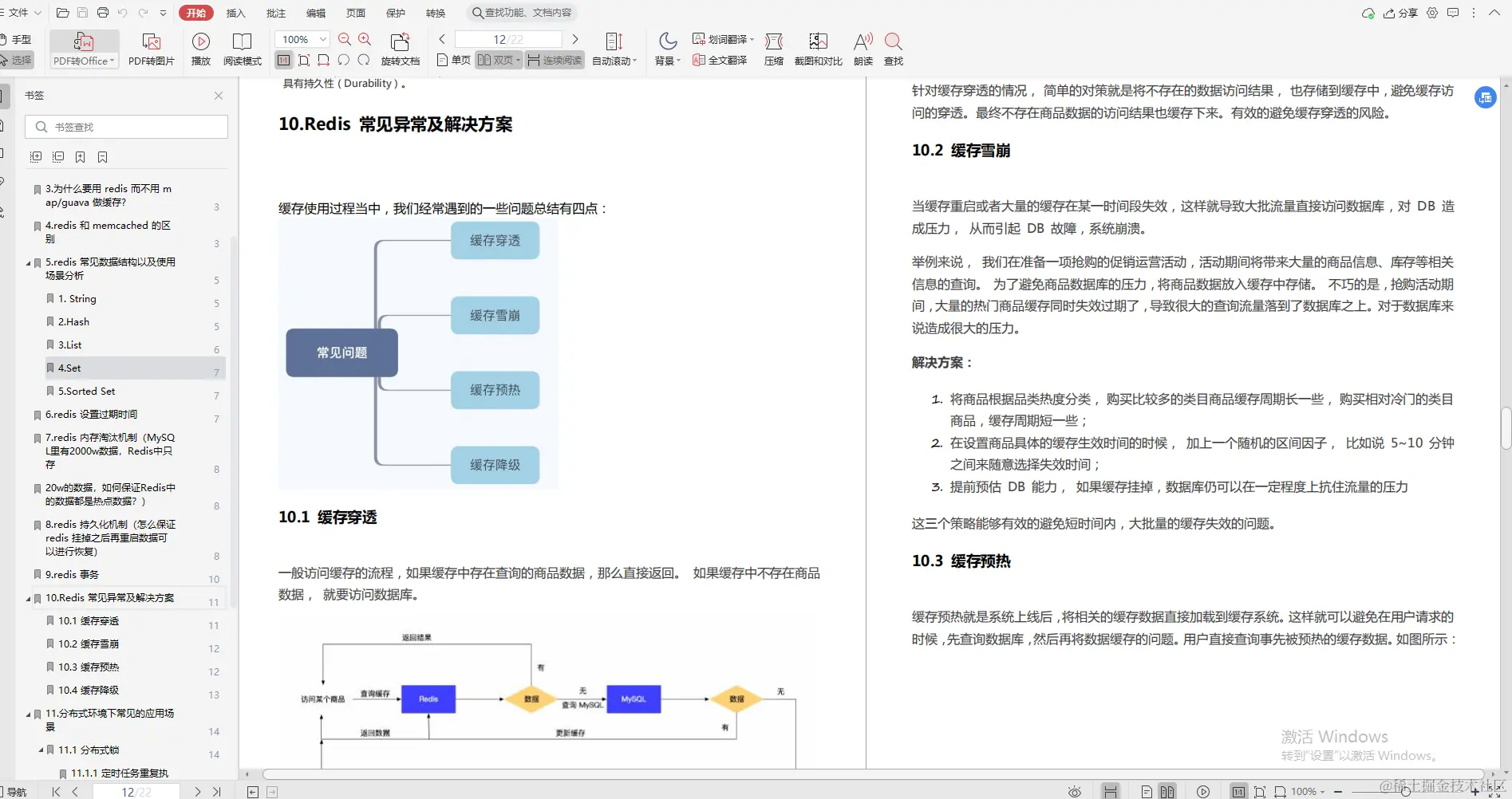1512x799 pixels.
Task: Open the 查找 search tool
Action: click(893, 48)
